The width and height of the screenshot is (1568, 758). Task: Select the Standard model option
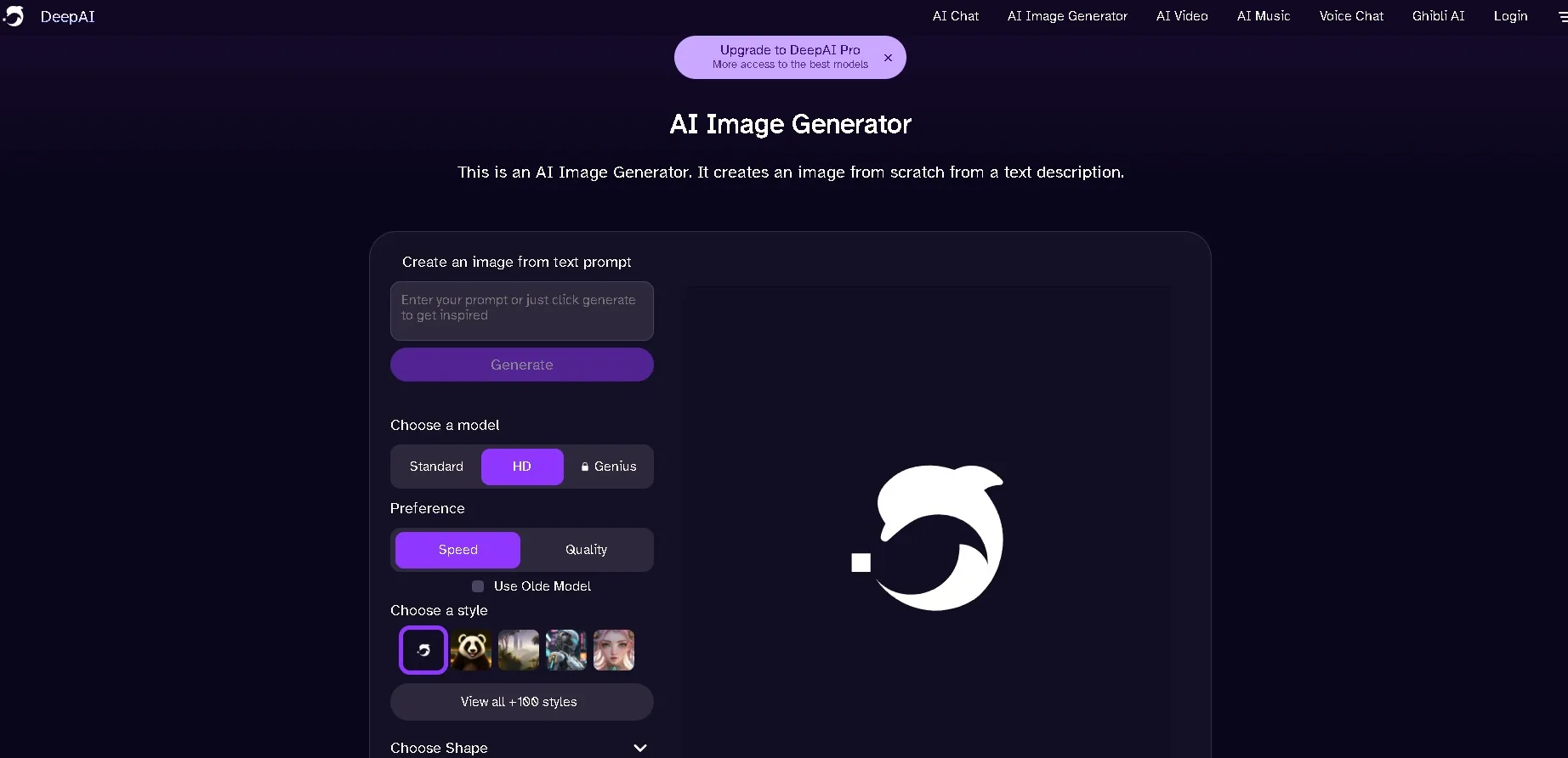click(436, 467)
